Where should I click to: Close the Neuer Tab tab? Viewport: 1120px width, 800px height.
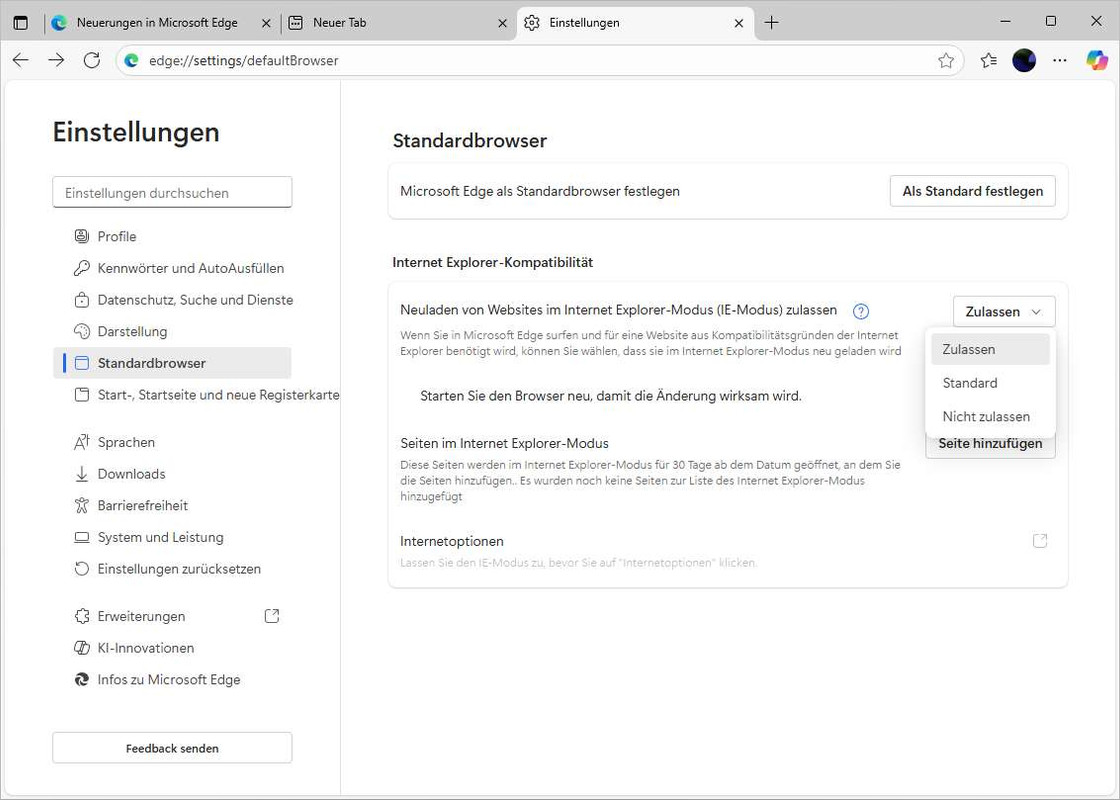click(x=502, y=23)
